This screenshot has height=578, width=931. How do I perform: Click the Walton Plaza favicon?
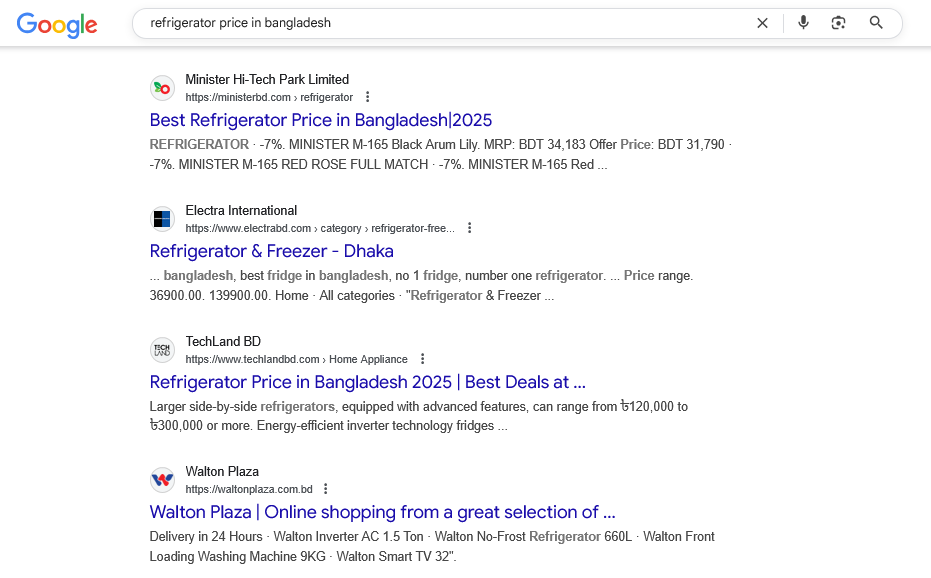(162, 480)
